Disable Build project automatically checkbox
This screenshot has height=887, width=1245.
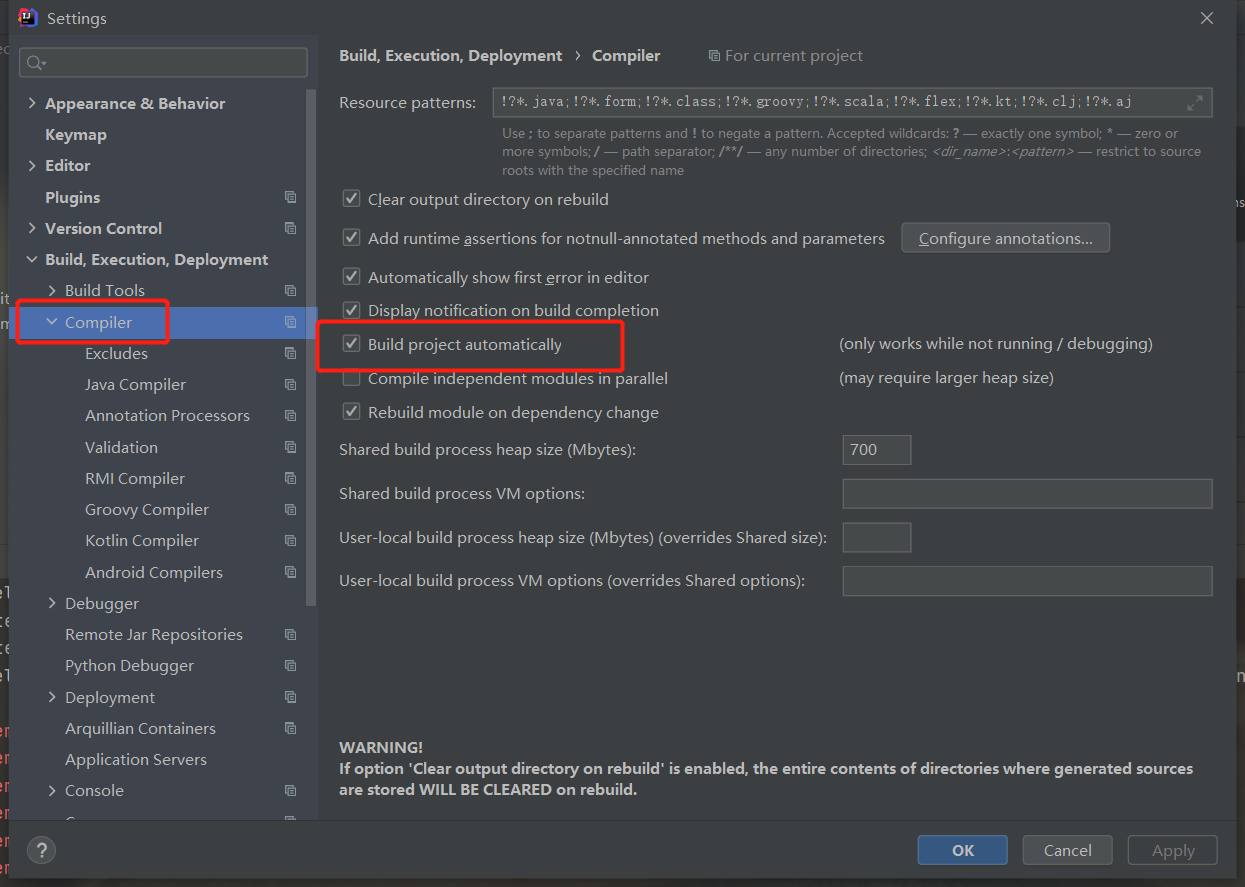[x=351, y=344]
